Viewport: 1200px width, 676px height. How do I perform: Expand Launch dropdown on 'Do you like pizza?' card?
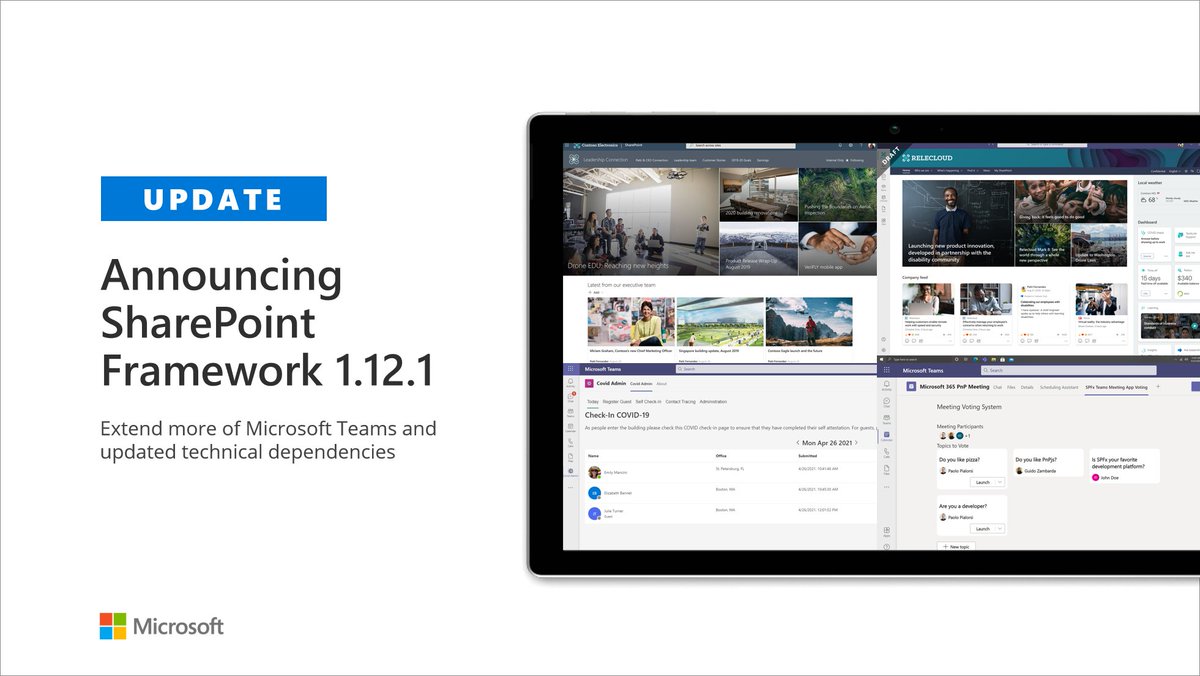tap(1001, 482)
